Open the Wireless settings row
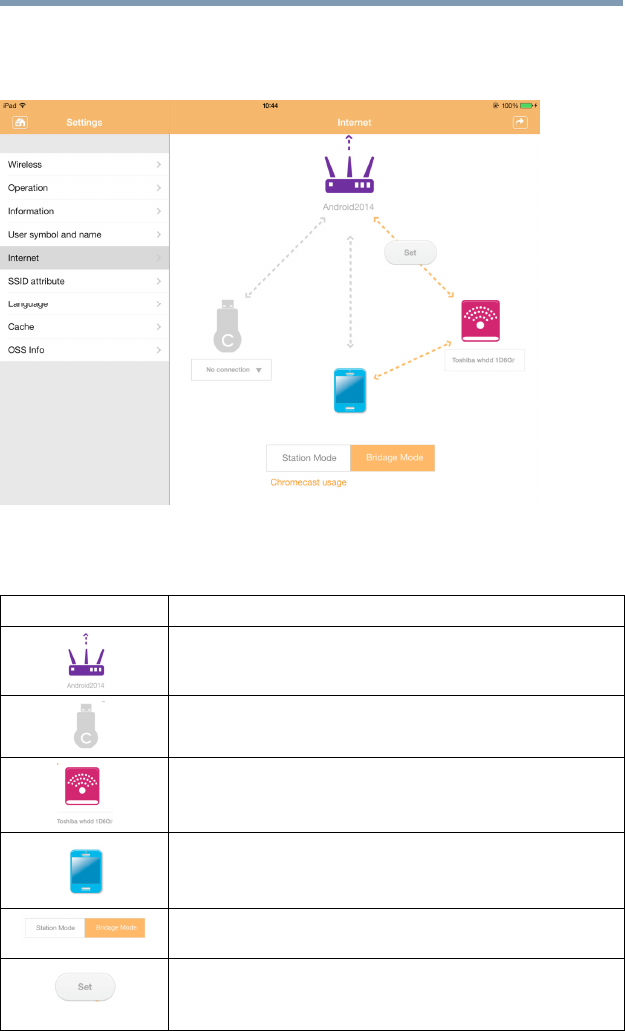 pos(85,164)
